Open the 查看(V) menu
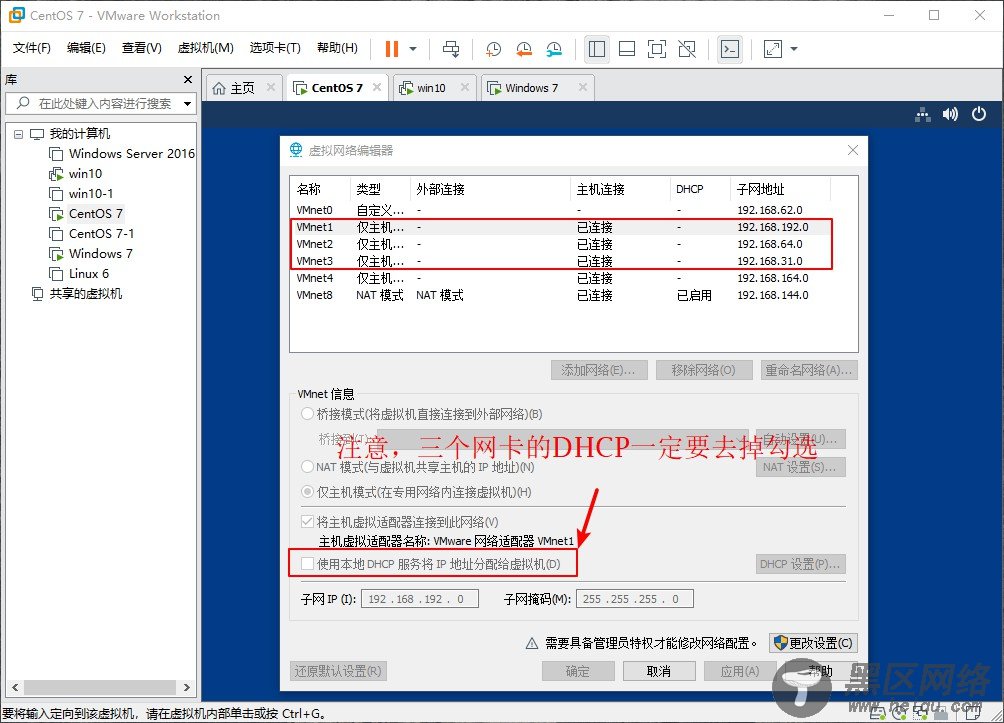1004x723 pixels. point(142,48)
